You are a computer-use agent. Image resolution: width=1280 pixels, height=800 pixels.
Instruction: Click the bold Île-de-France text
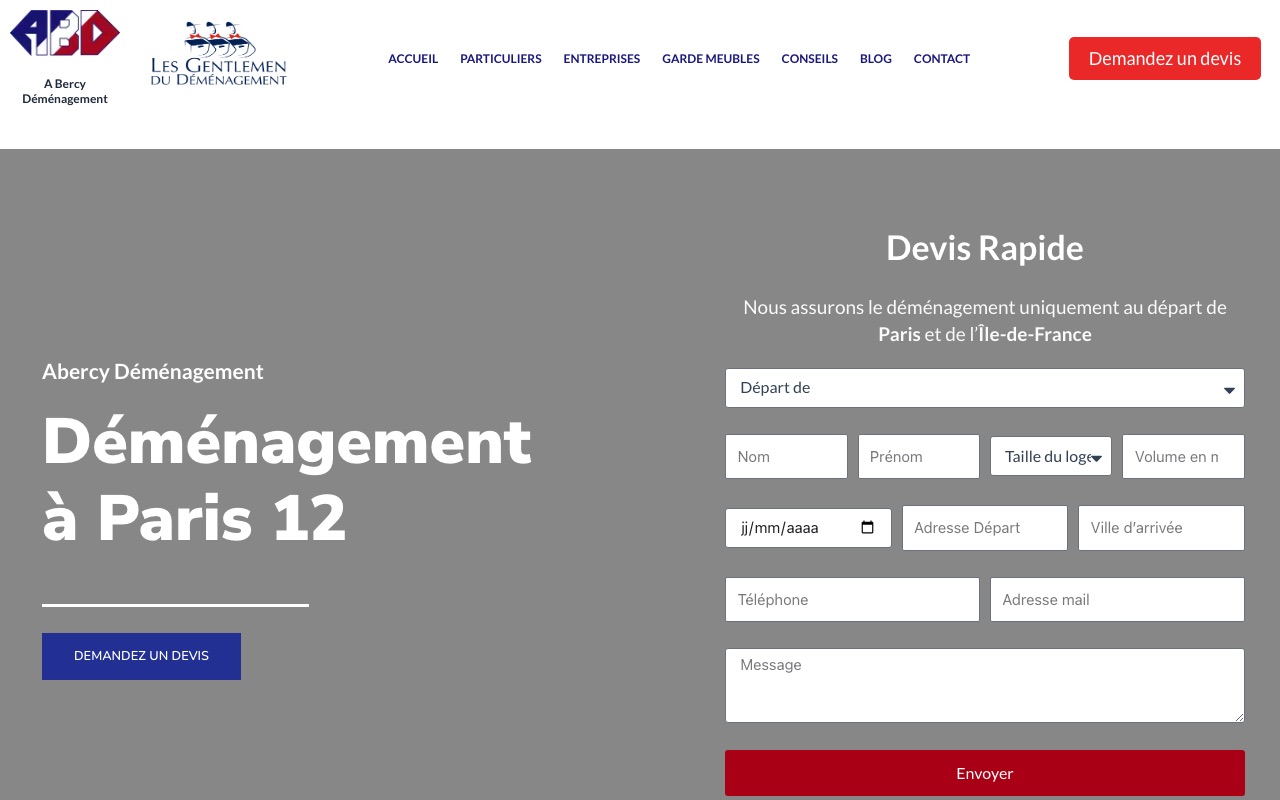click(x=1035, y=334)
